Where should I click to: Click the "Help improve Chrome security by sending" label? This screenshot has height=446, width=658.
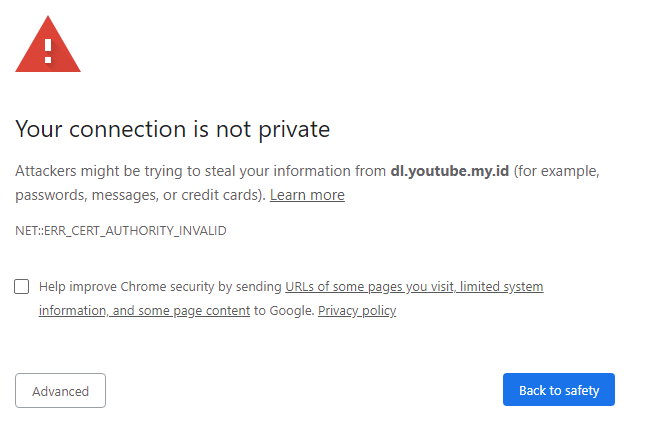pyautogui.click(x=160, y=287)
